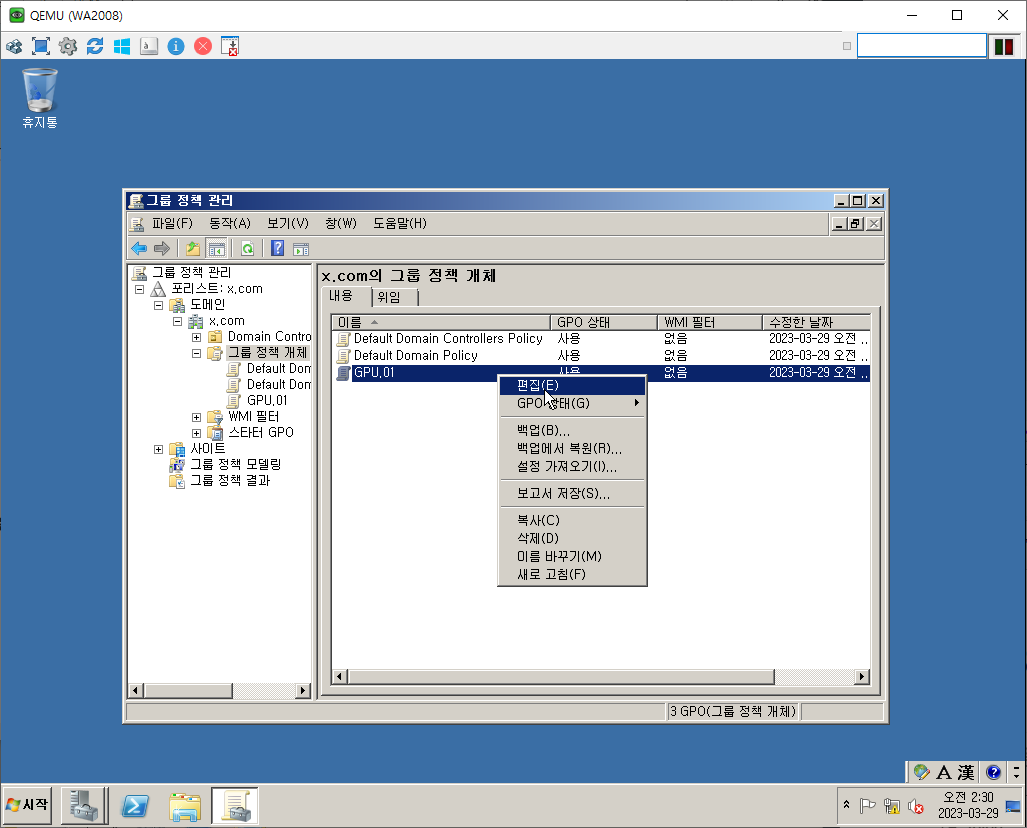Choose 보고서 저장(S)... context entry

pos(572,493)
